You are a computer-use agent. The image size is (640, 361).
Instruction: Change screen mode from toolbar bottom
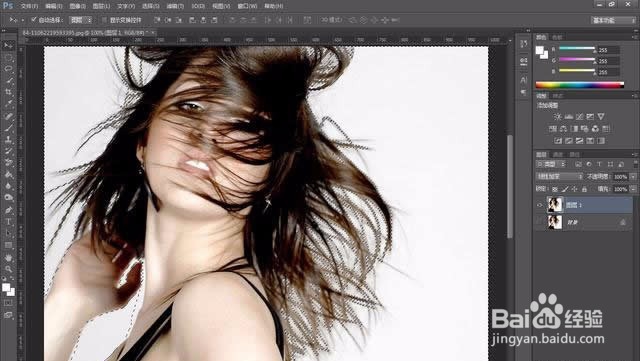tap(8, 315)
